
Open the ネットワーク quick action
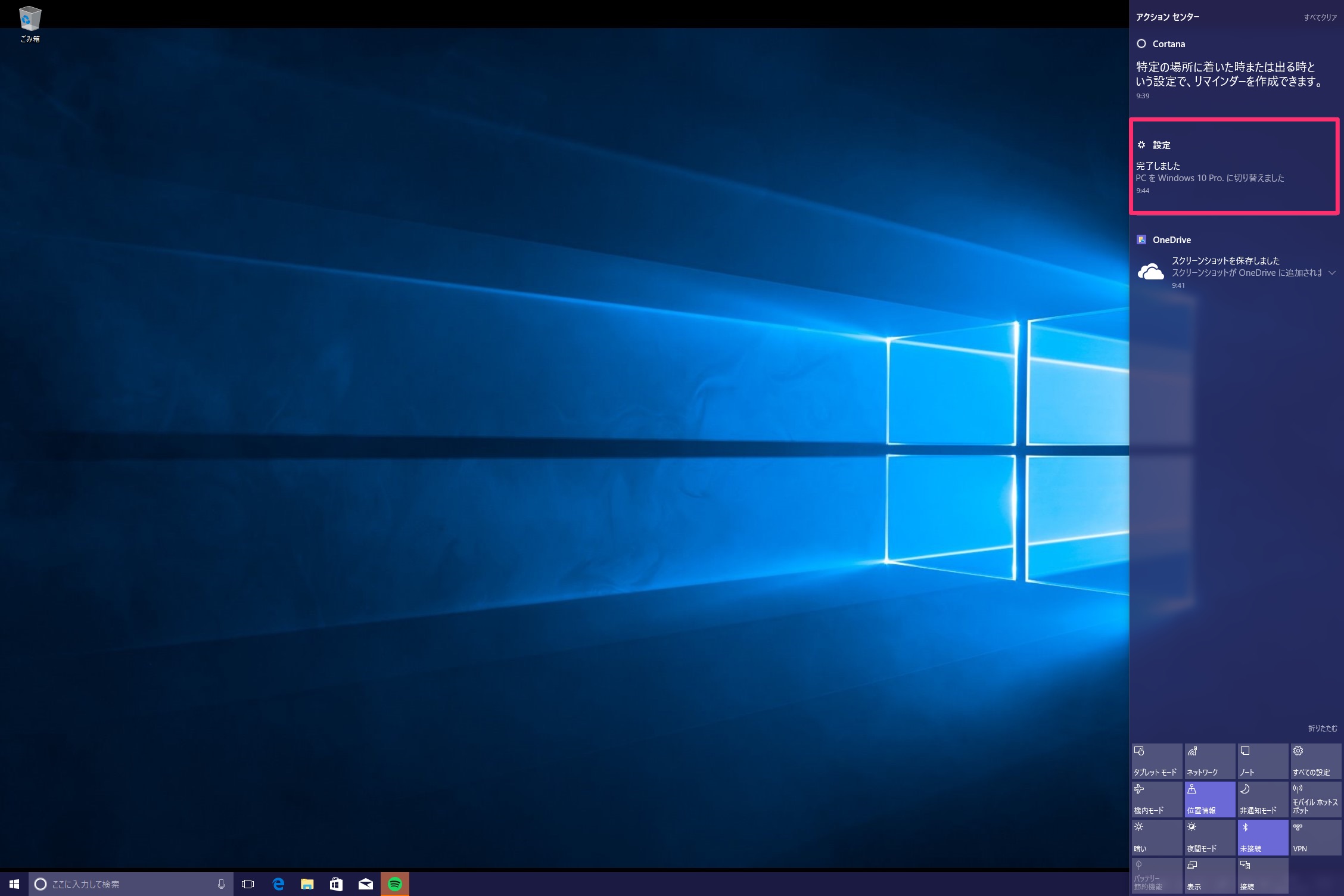point(1210,761)
